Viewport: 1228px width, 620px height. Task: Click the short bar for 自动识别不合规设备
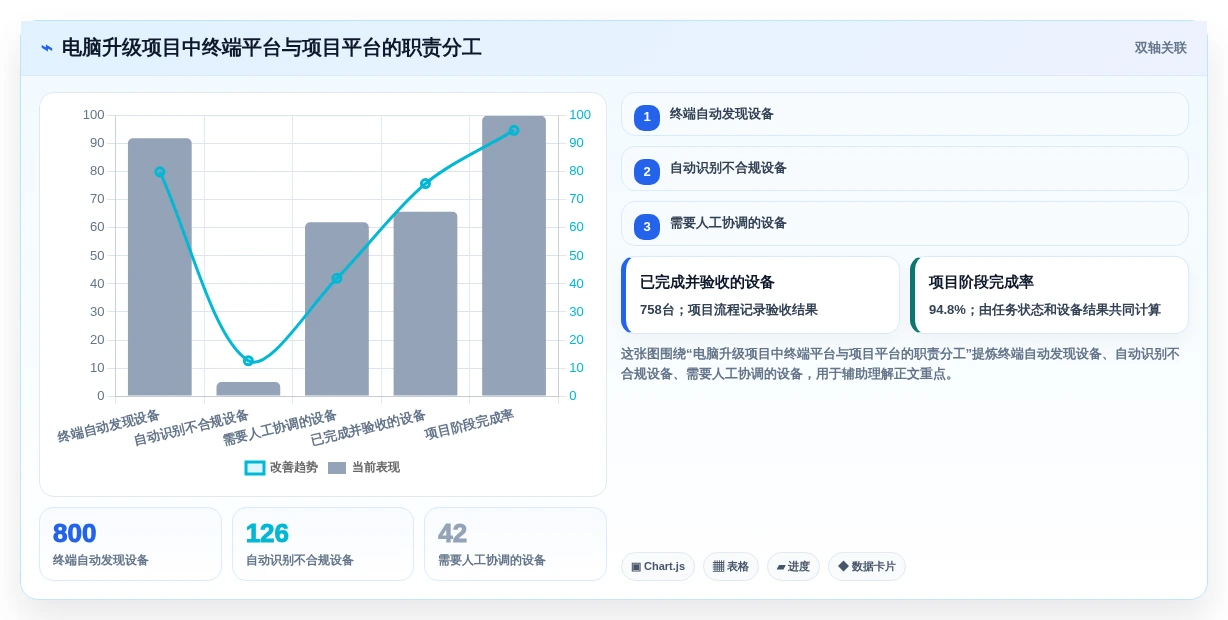tap(248, 389)
